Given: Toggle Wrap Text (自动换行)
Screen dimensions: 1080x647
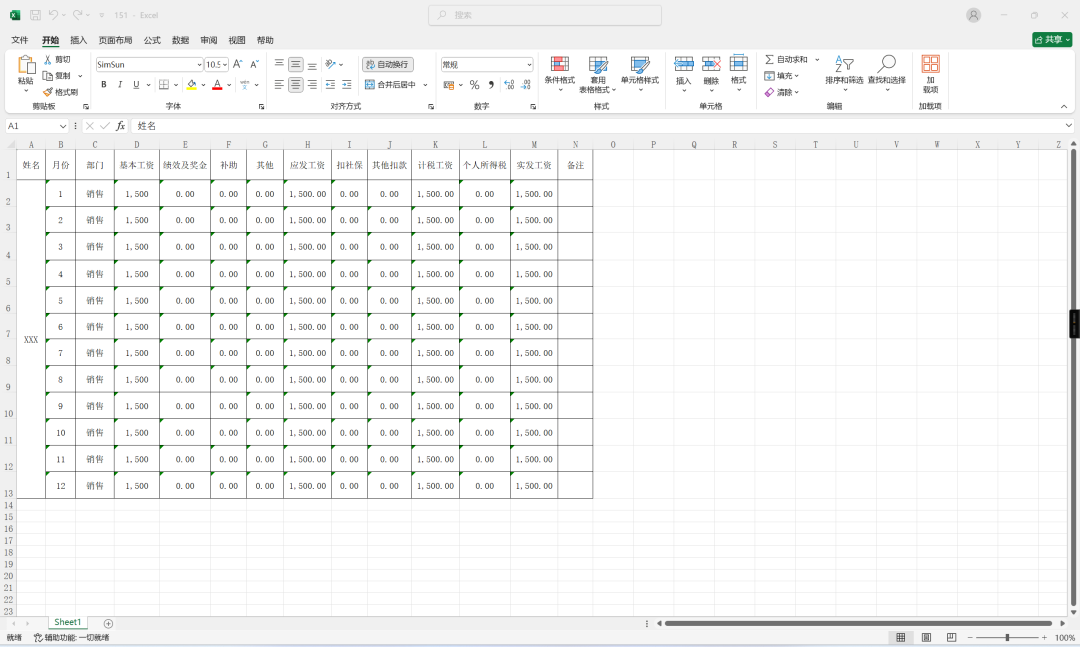Looking at the screenshot, I should tap(387, 64).
